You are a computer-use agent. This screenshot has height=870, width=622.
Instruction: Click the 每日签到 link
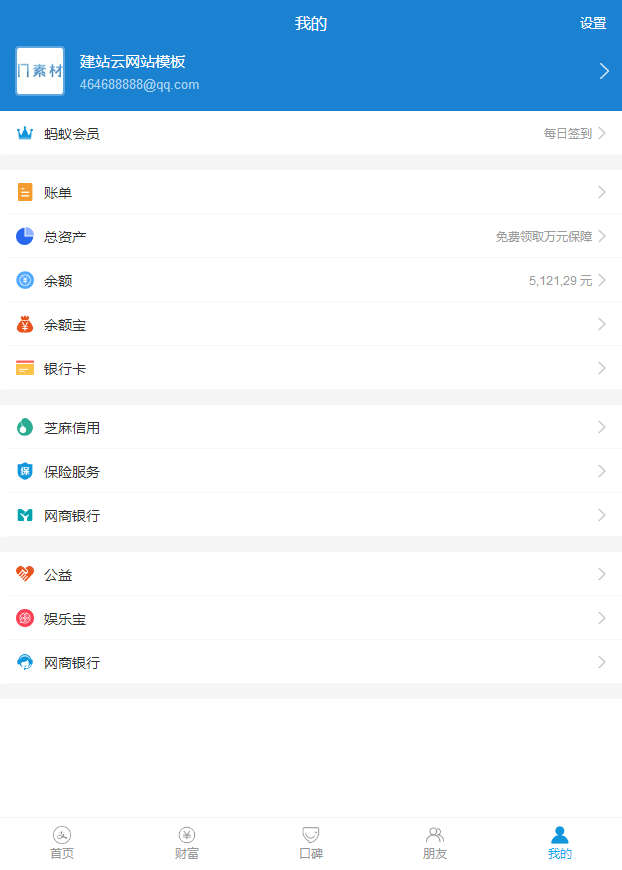568,134
